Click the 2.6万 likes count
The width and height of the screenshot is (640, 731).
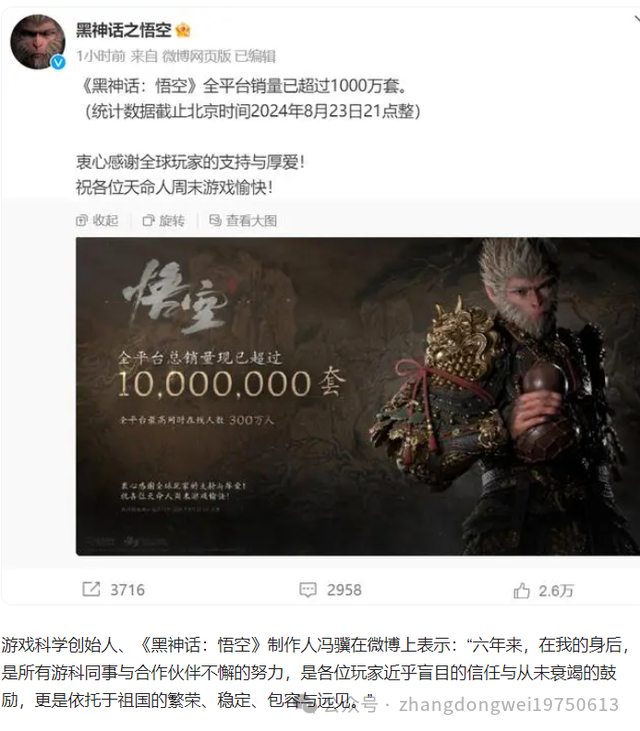pos(556,591)
